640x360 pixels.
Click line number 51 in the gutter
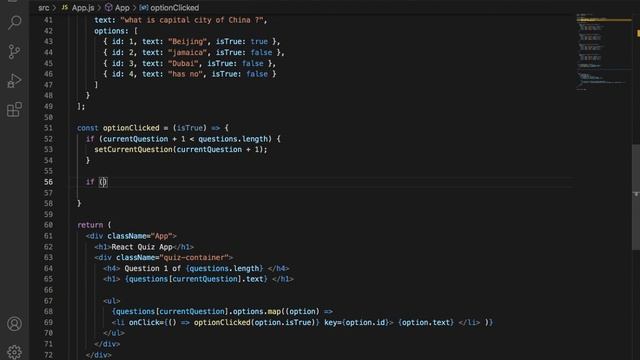(x=48, y=128)
